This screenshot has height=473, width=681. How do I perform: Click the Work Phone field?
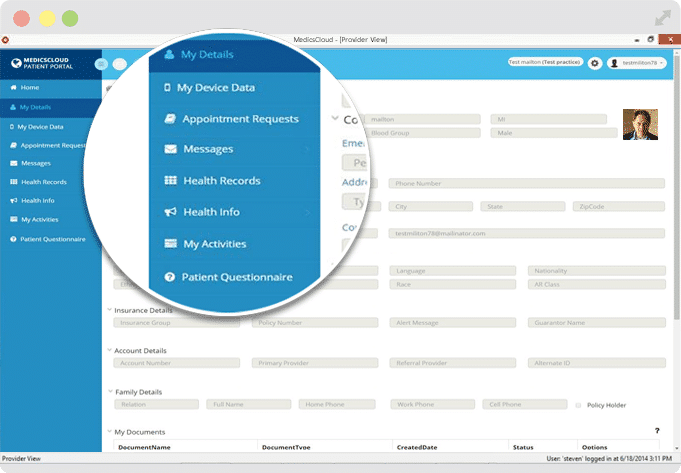point(433,404)
